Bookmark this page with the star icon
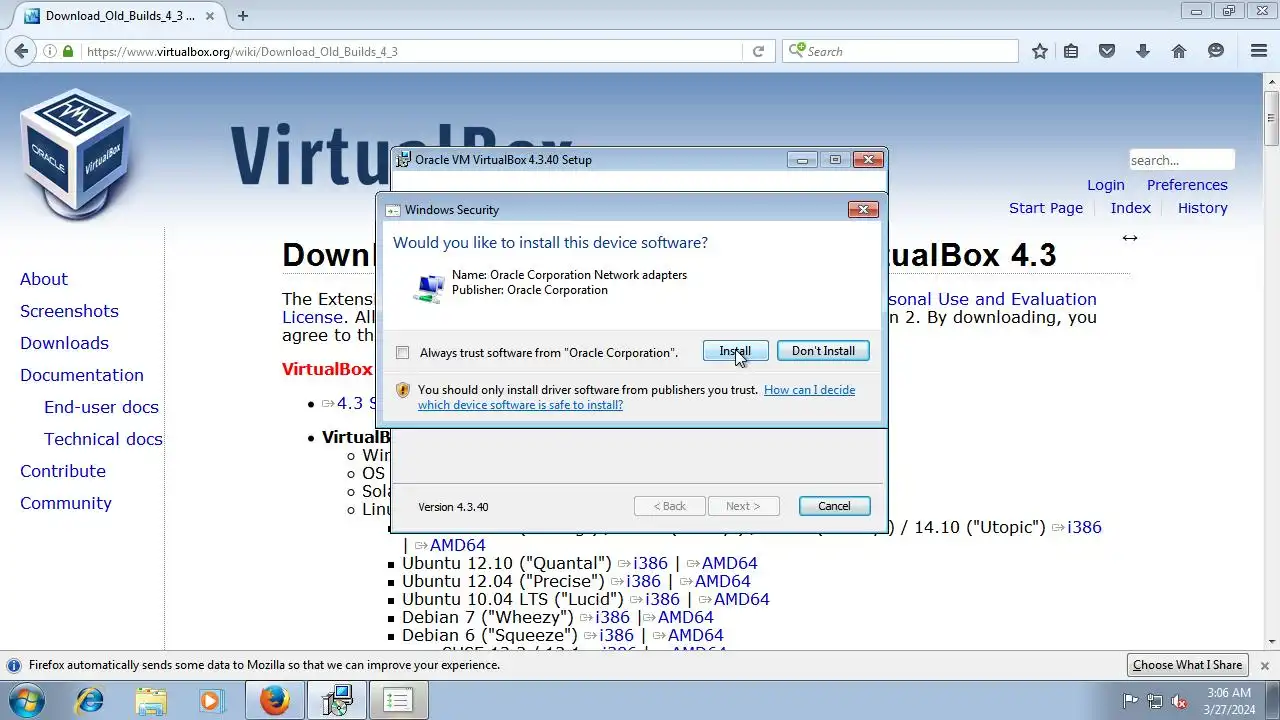 (x=1040, y=51)
